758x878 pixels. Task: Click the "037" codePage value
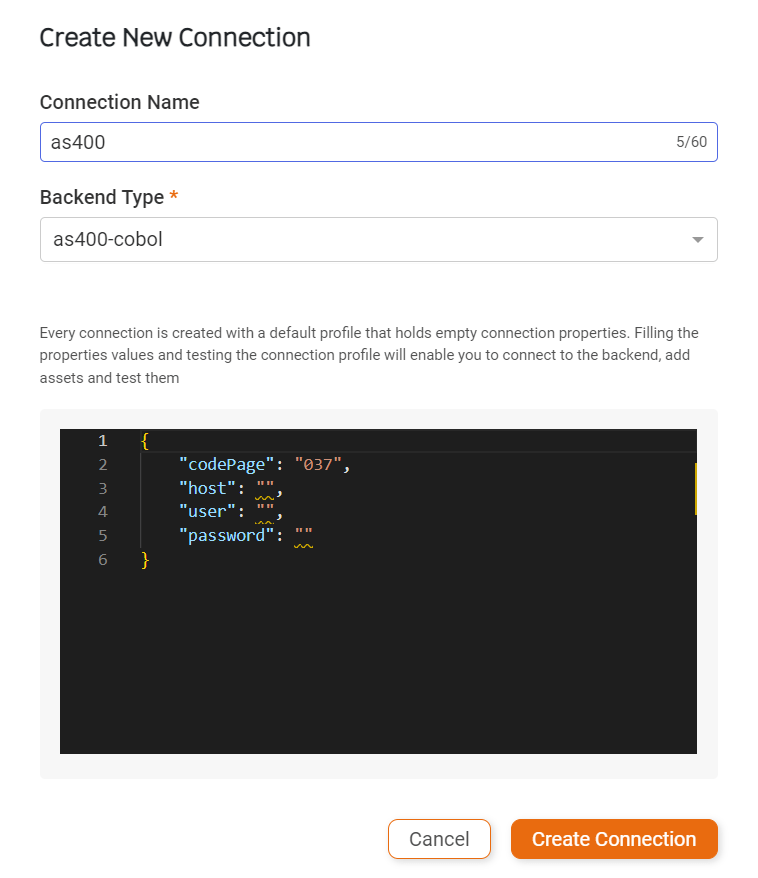(318, 465)
